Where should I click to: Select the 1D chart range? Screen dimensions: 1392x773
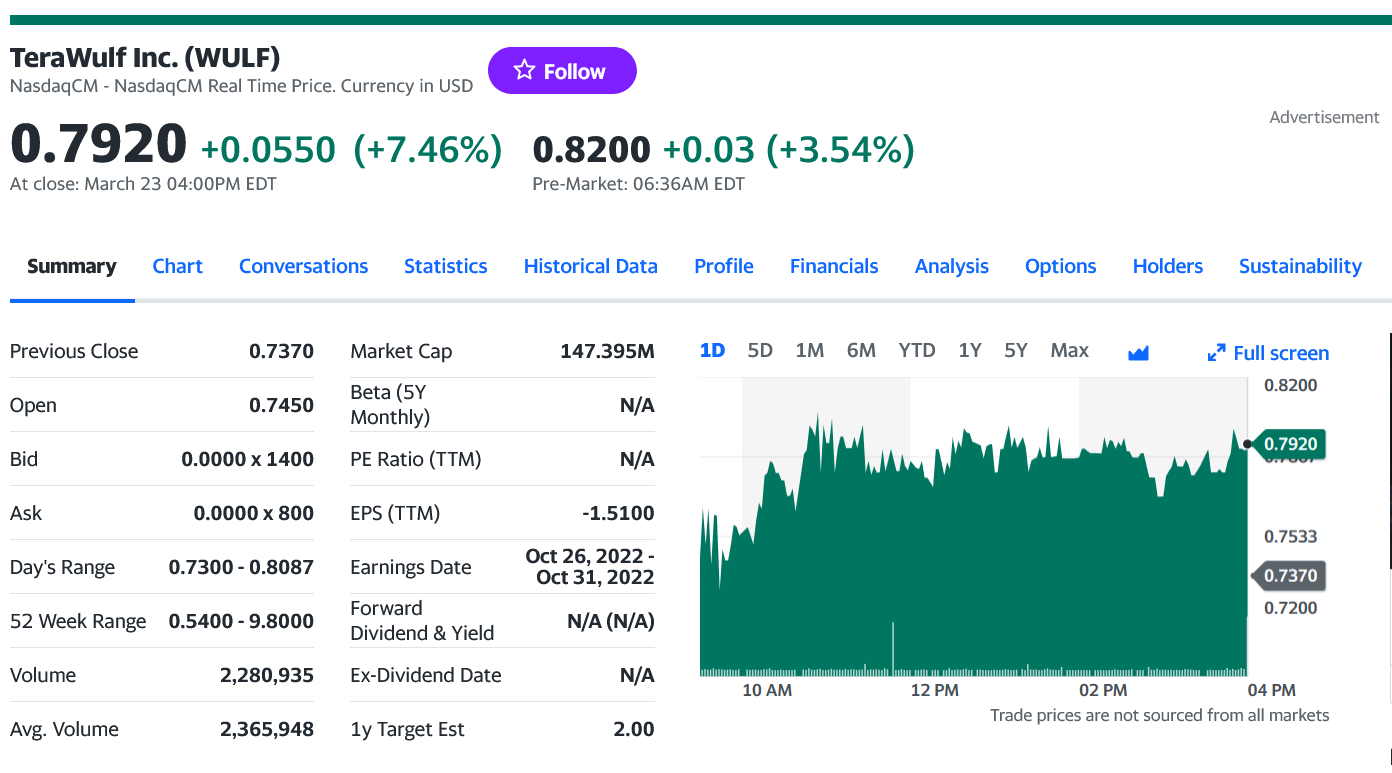(712, 350)
